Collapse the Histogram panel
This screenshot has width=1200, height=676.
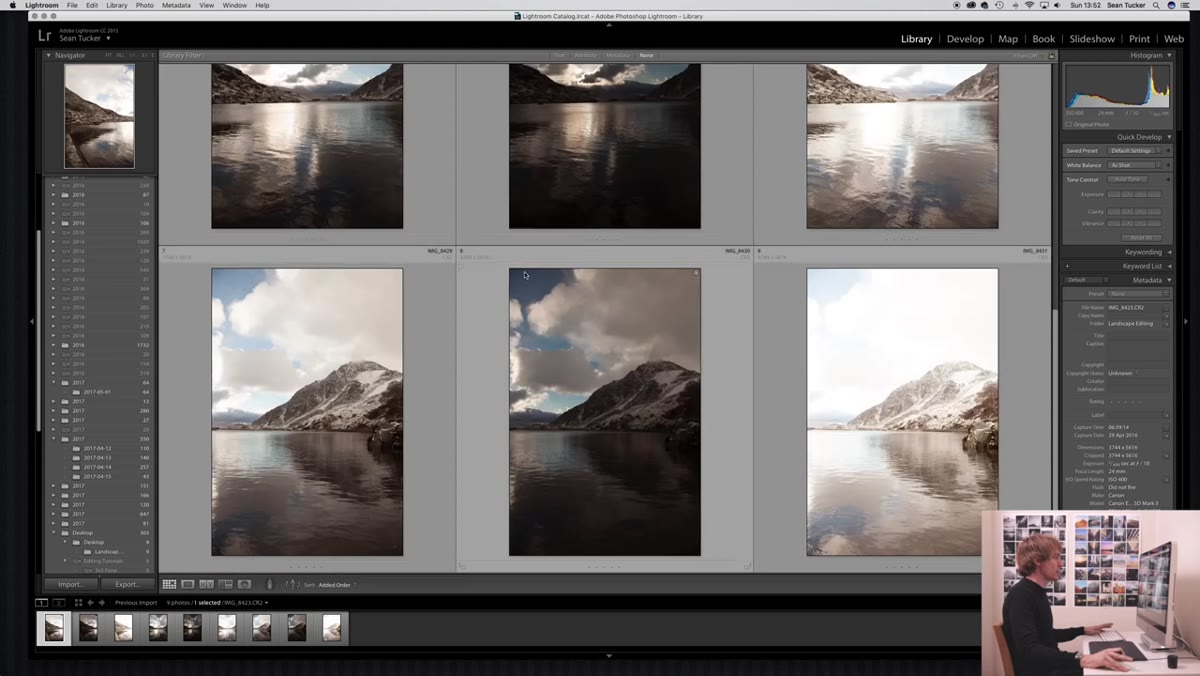pos(1169,55)
